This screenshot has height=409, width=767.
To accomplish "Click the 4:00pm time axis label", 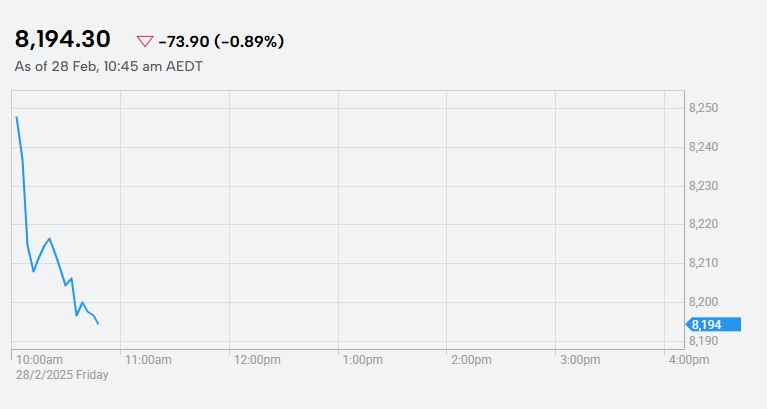I will 689,360.
